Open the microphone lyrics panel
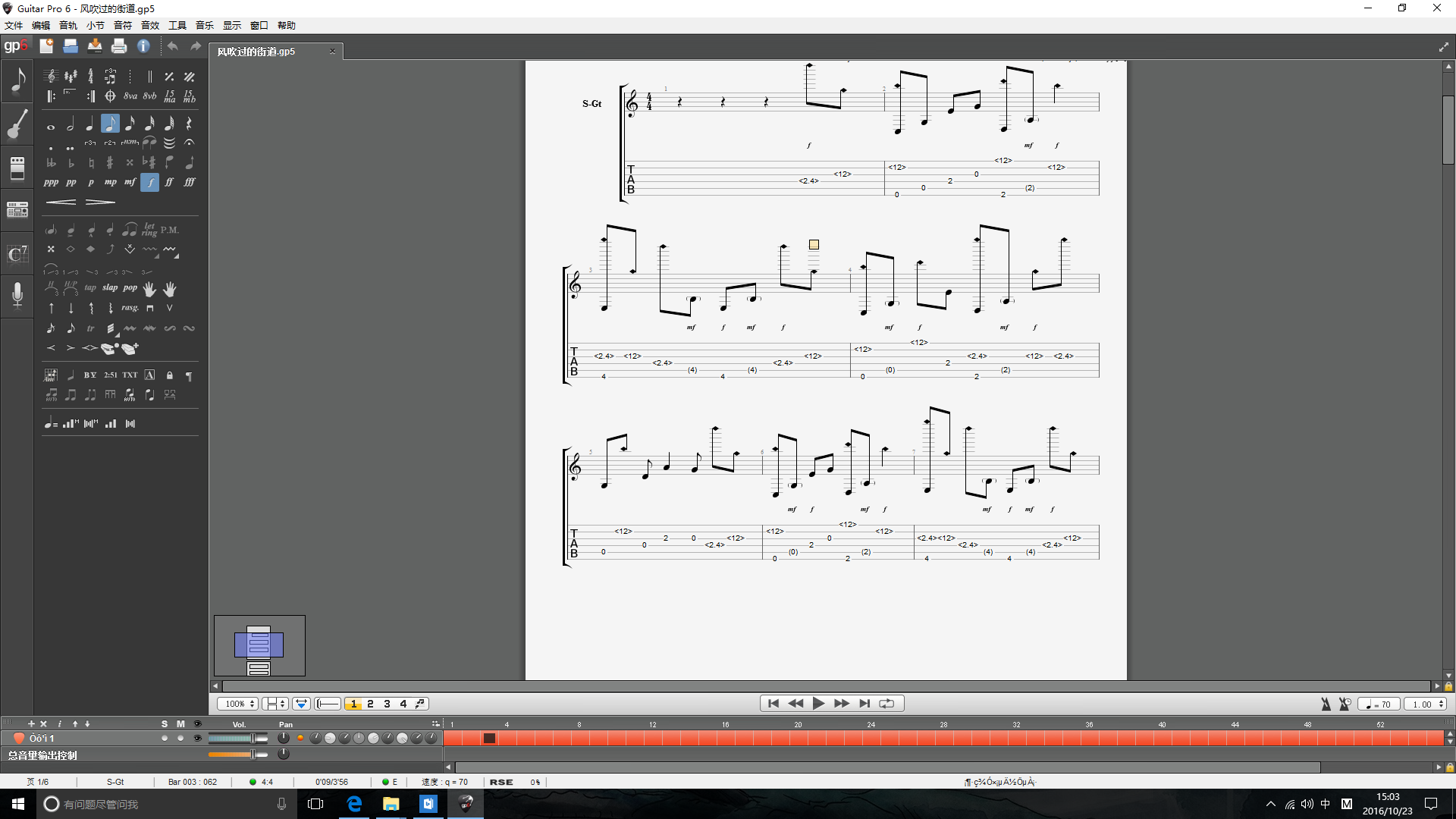 17,295
